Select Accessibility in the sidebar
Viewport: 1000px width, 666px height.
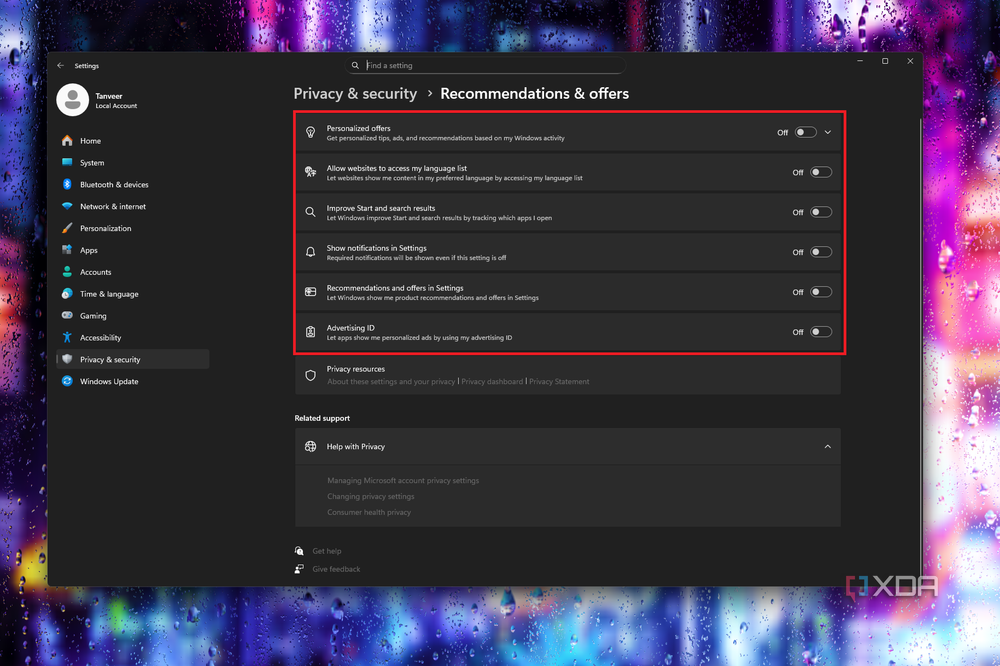point(133,337)
